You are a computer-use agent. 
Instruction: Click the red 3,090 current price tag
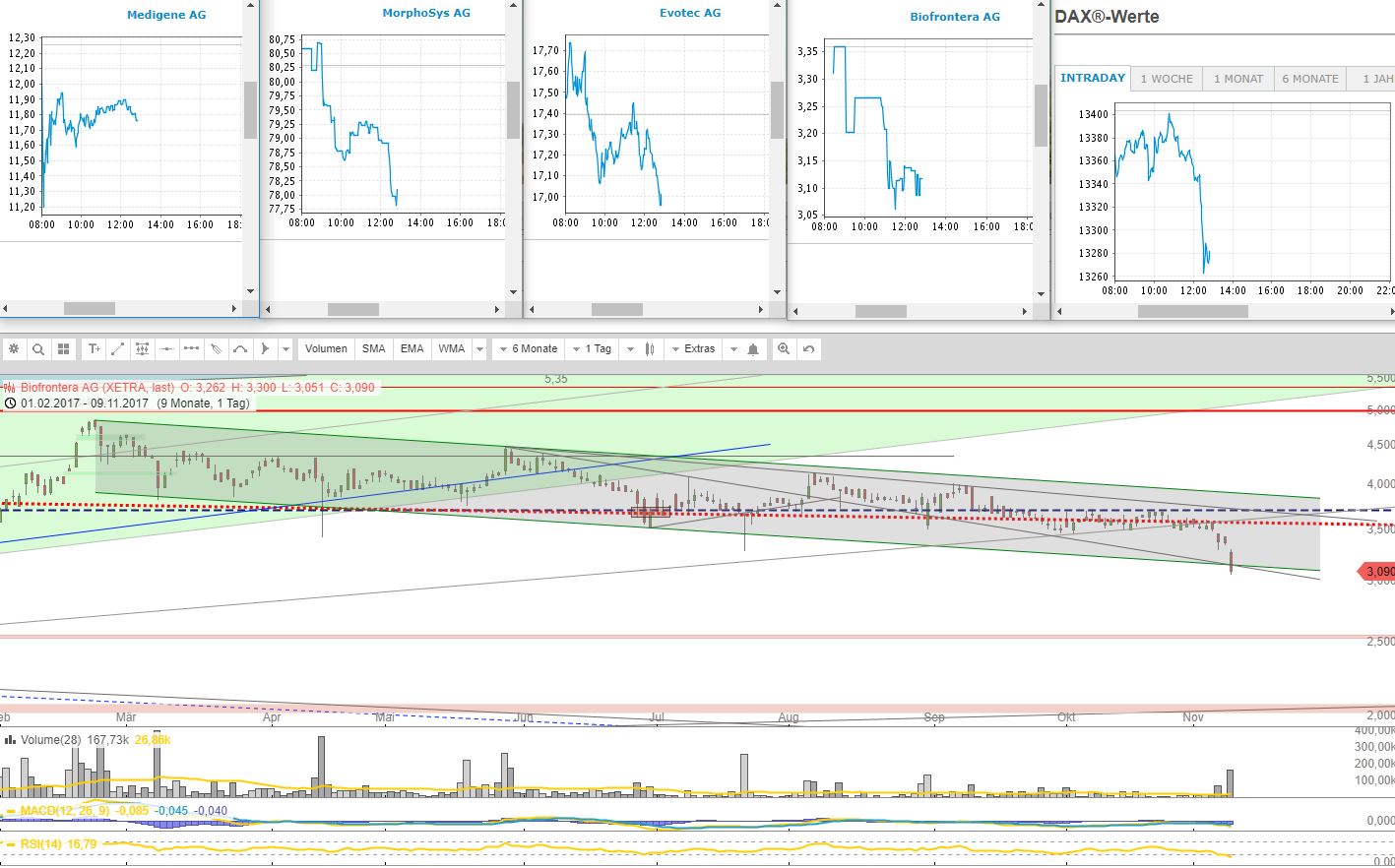coord(1376,571)
